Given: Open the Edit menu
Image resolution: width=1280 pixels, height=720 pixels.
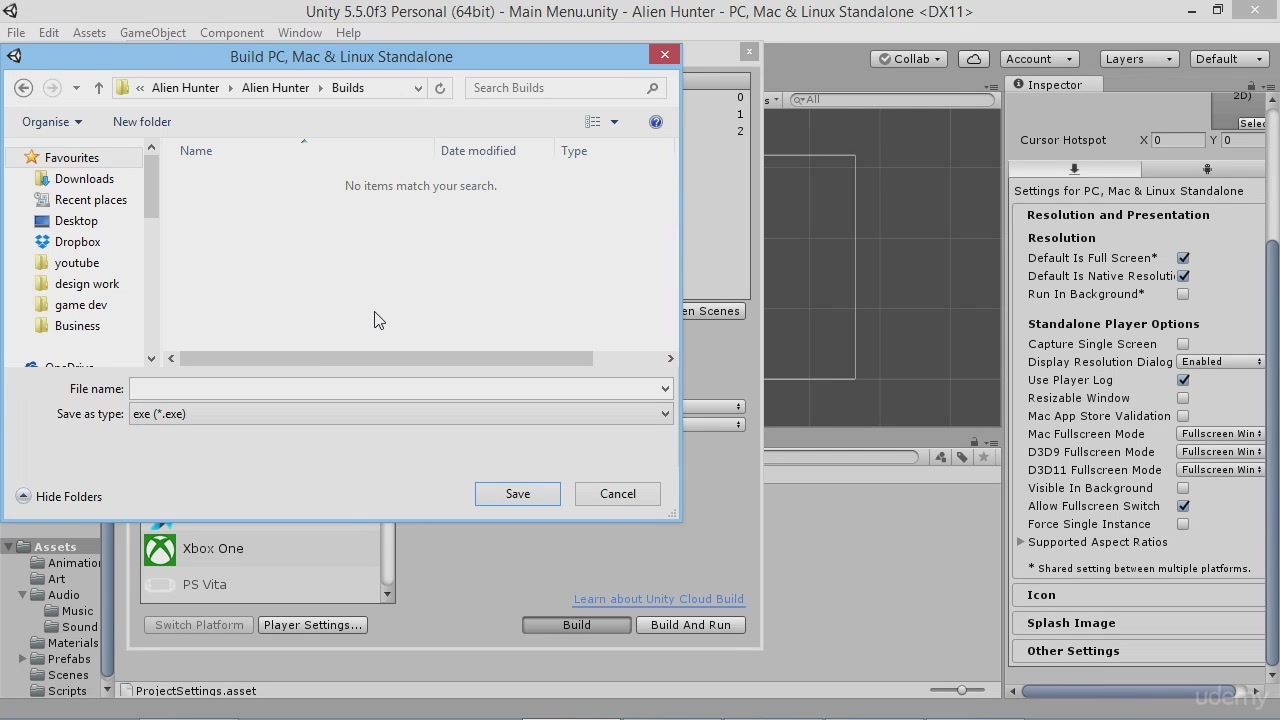Looking at the screenshot, I should point(48,33).
